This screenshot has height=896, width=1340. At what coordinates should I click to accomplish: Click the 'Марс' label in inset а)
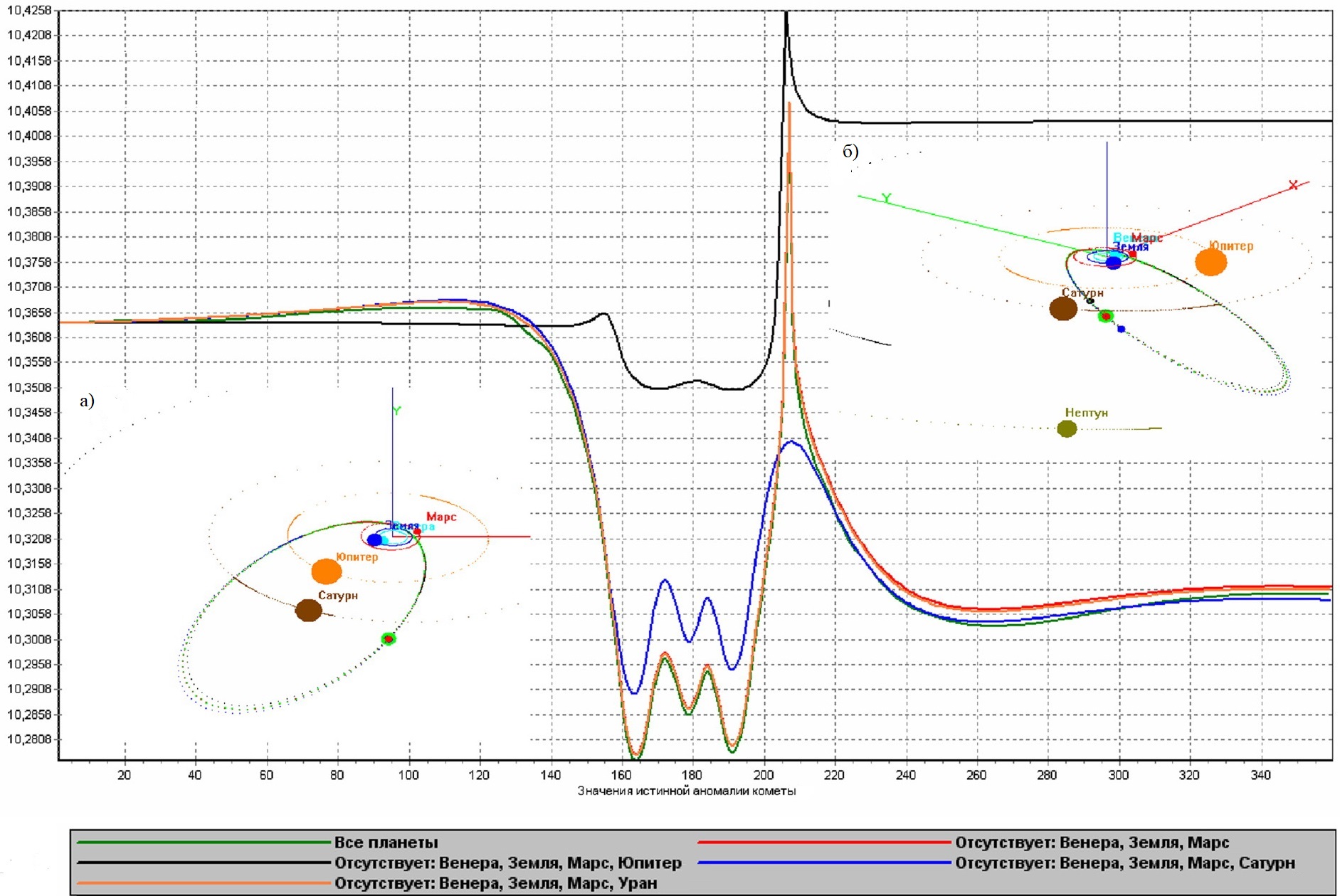pos(441,517)
